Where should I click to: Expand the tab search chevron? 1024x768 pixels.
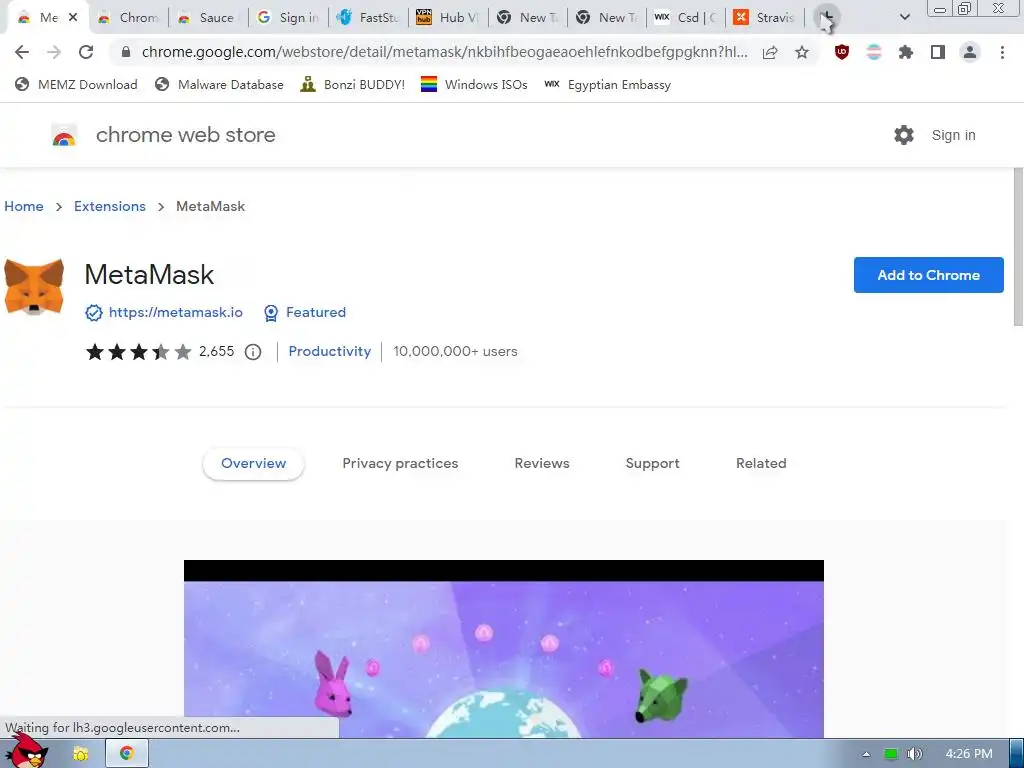pyautogui.click(x=904, y=17)
